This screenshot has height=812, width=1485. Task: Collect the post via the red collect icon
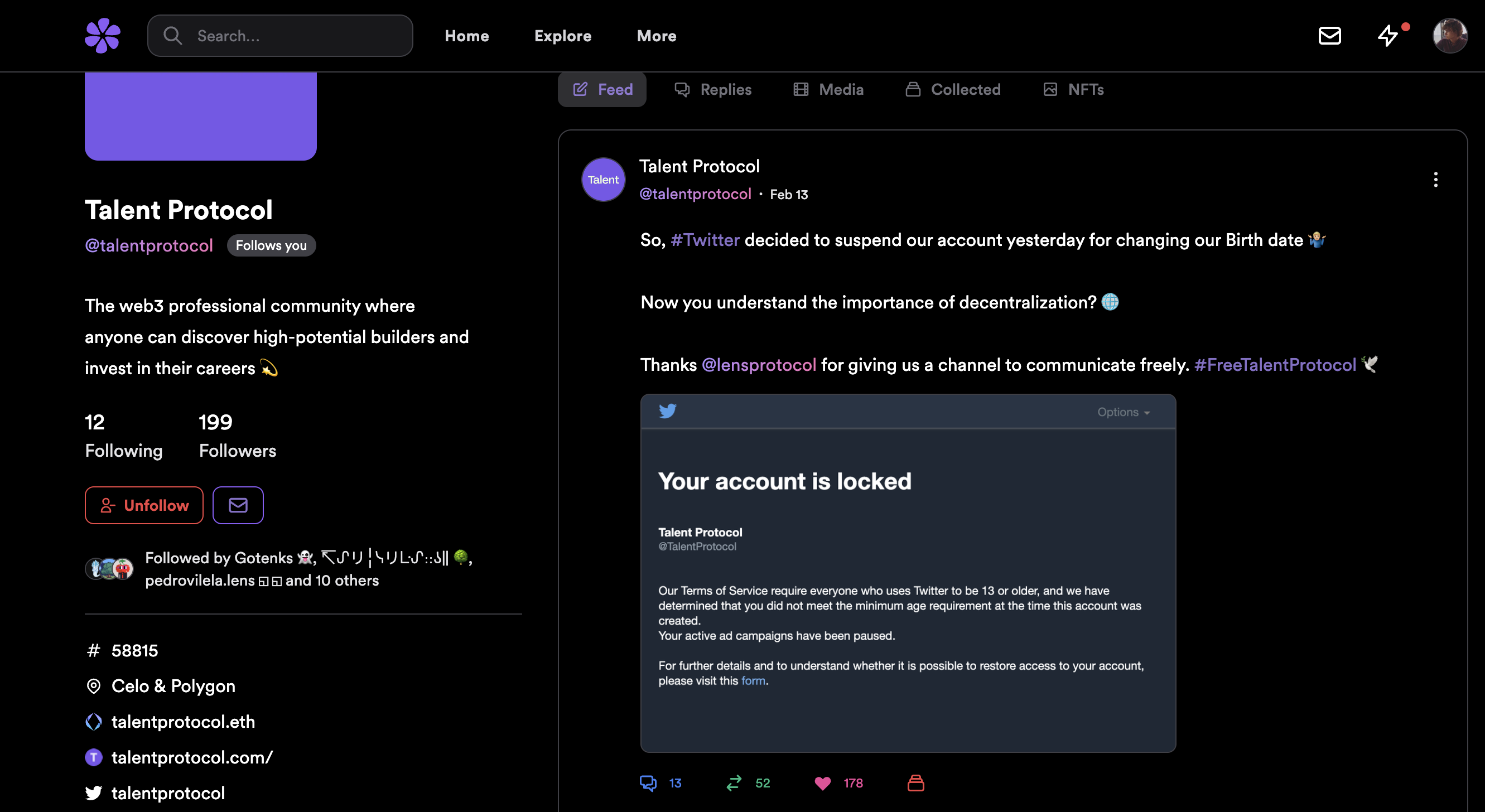tap(915, 782)
